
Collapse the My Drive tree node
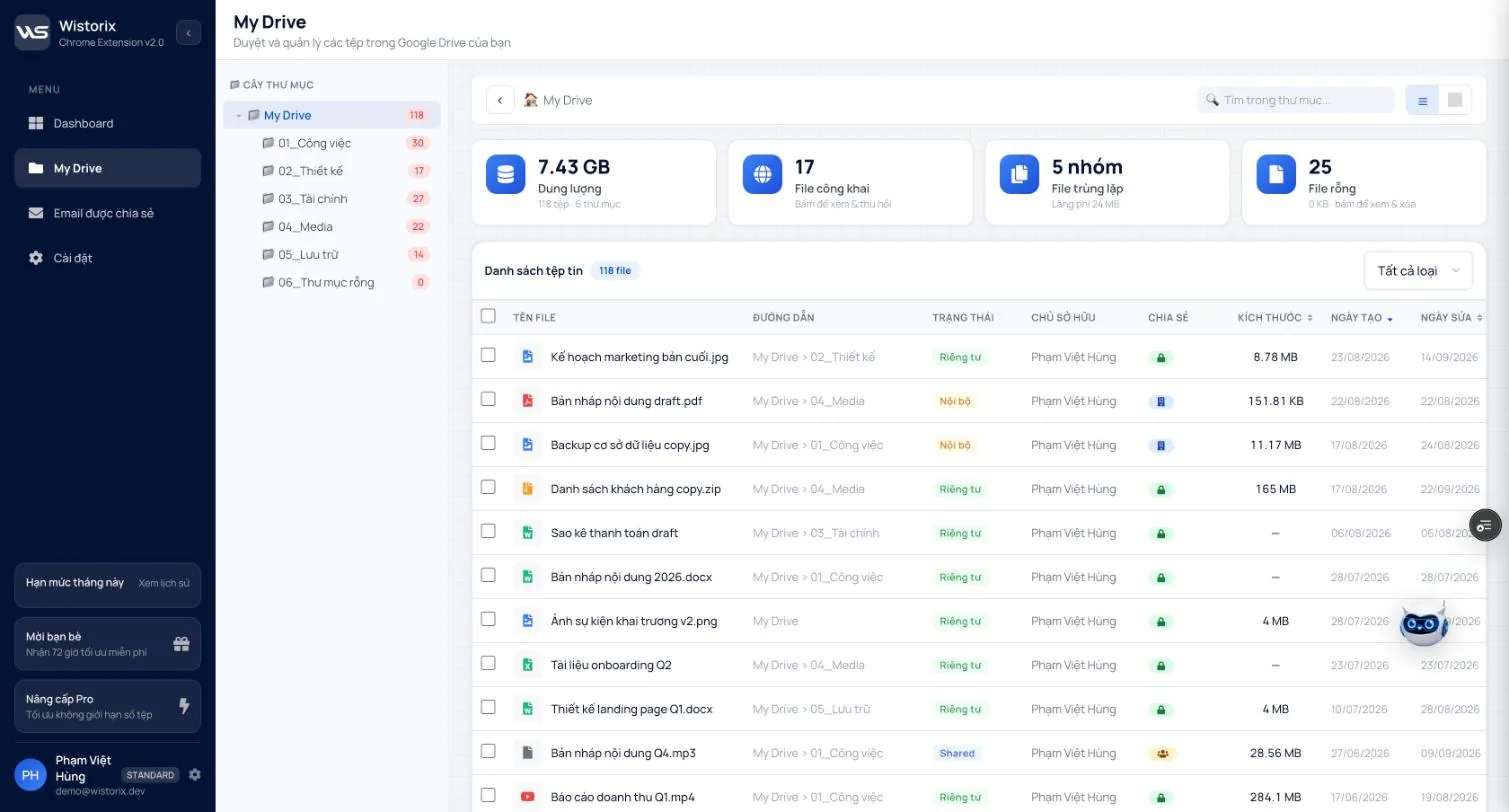pos(239,116)
